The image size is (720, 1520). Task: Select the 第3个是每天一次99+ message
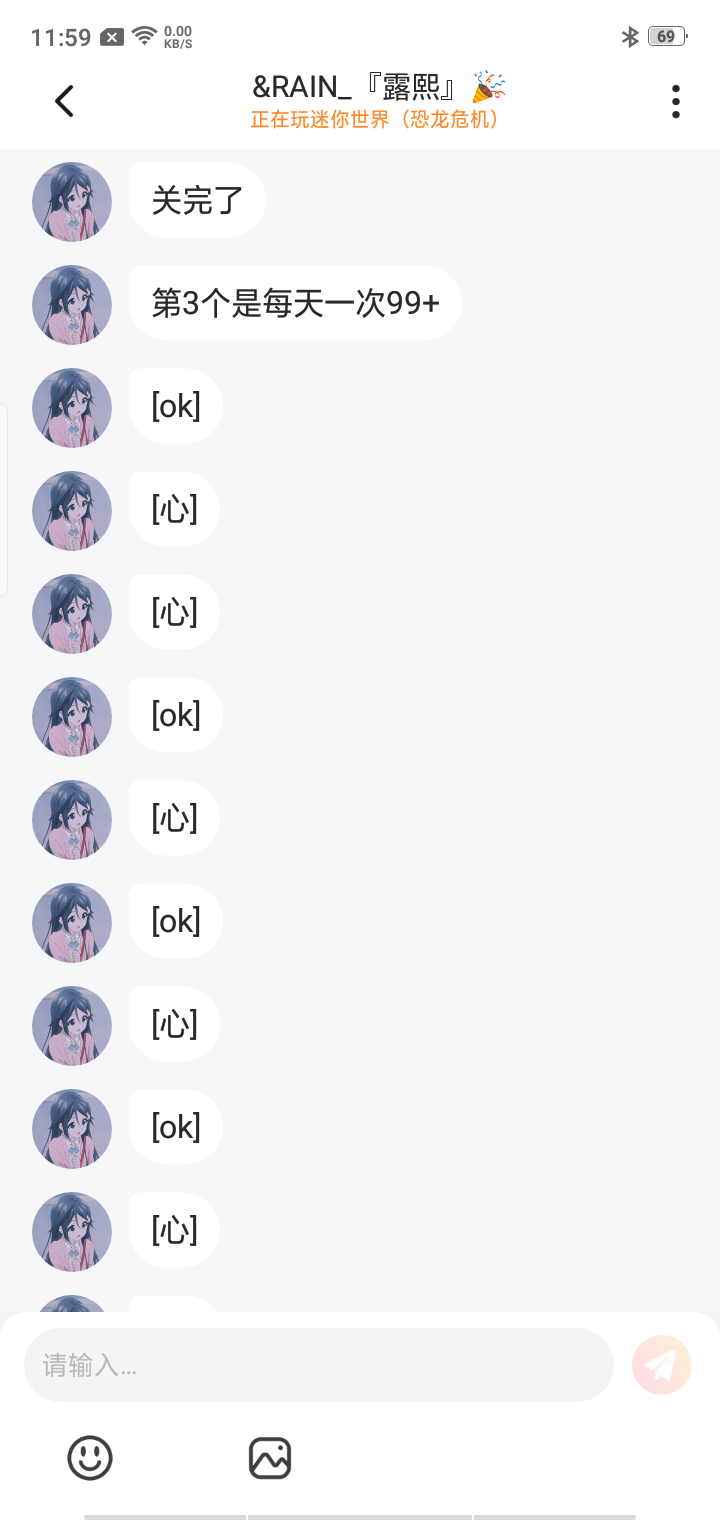coord(295,303)
